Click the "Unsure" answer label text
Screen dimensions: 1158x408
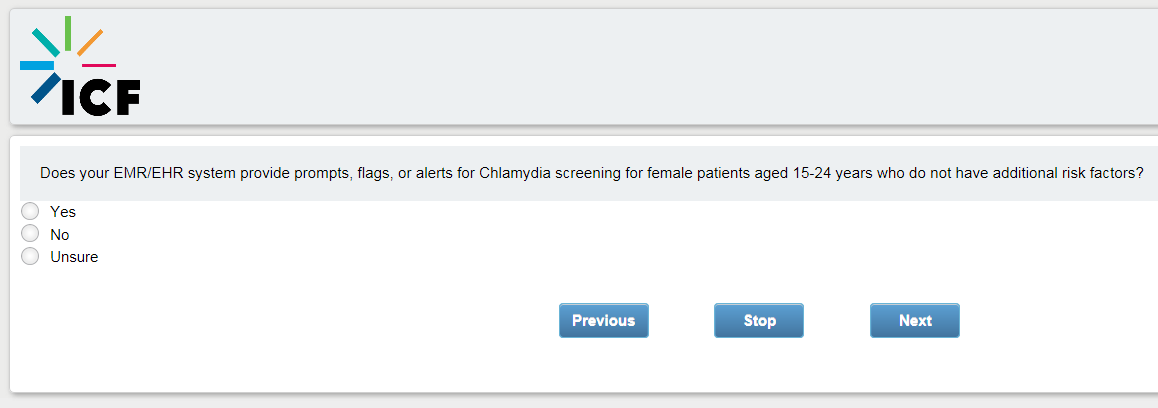pos(74,257)
